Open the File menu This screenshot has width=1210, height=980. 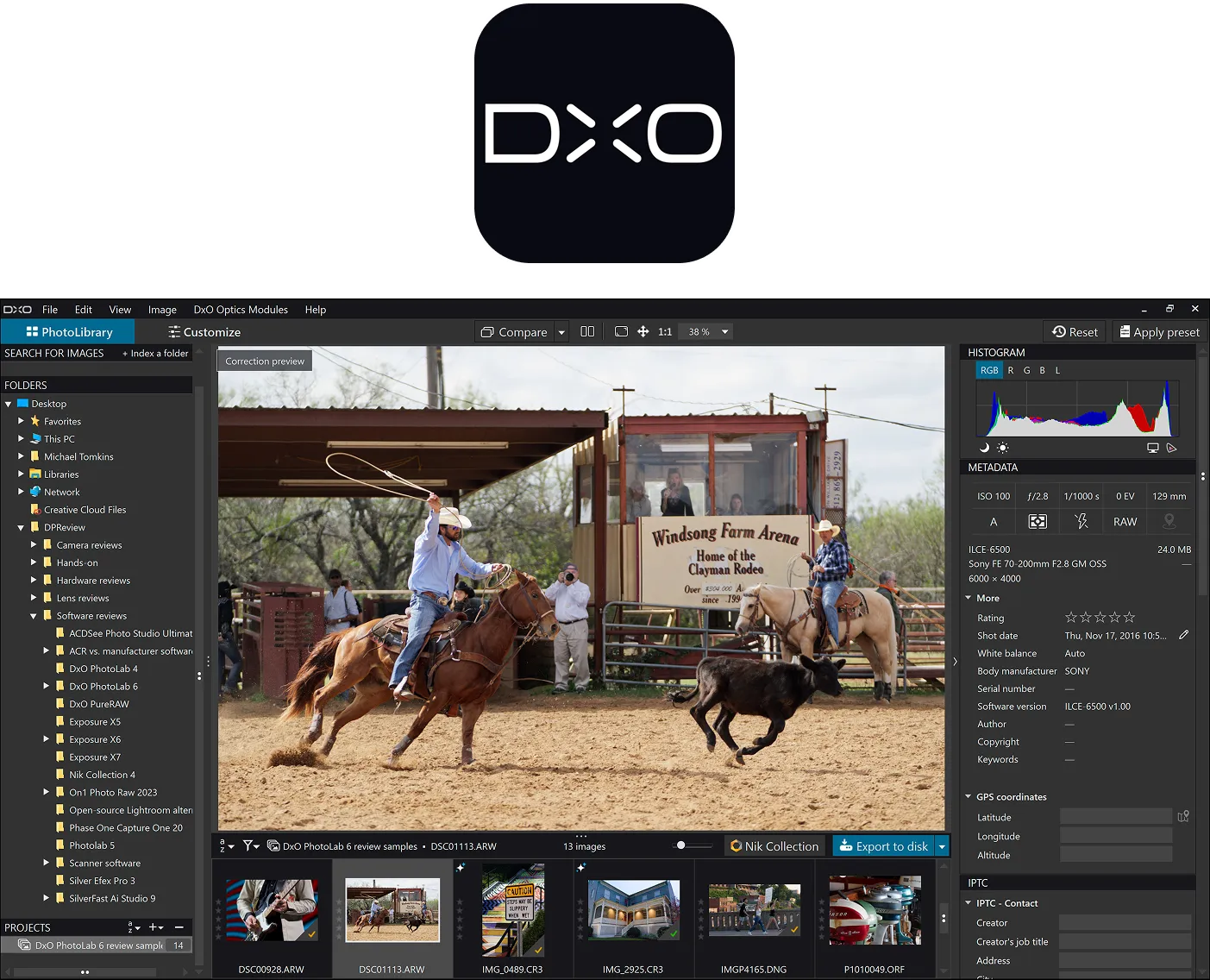click(x=50, y=310)
